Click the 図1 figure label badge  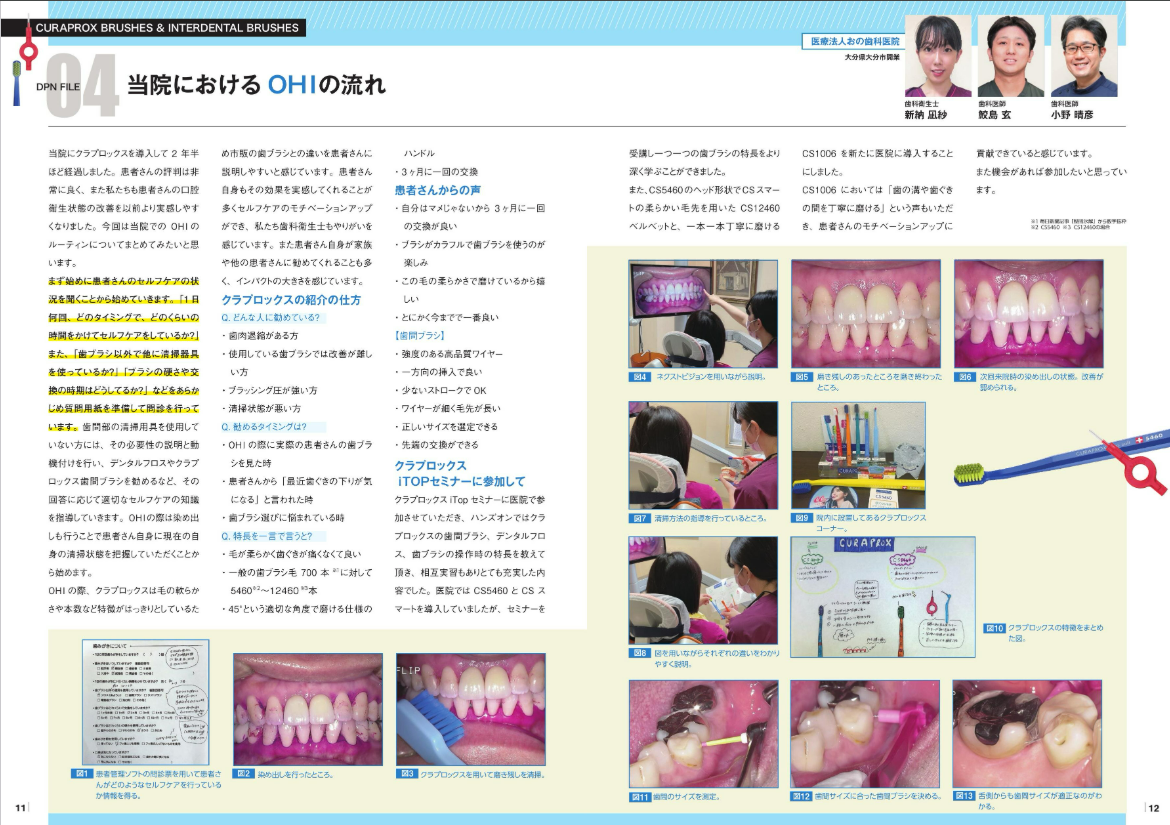[x=80, y=773]
